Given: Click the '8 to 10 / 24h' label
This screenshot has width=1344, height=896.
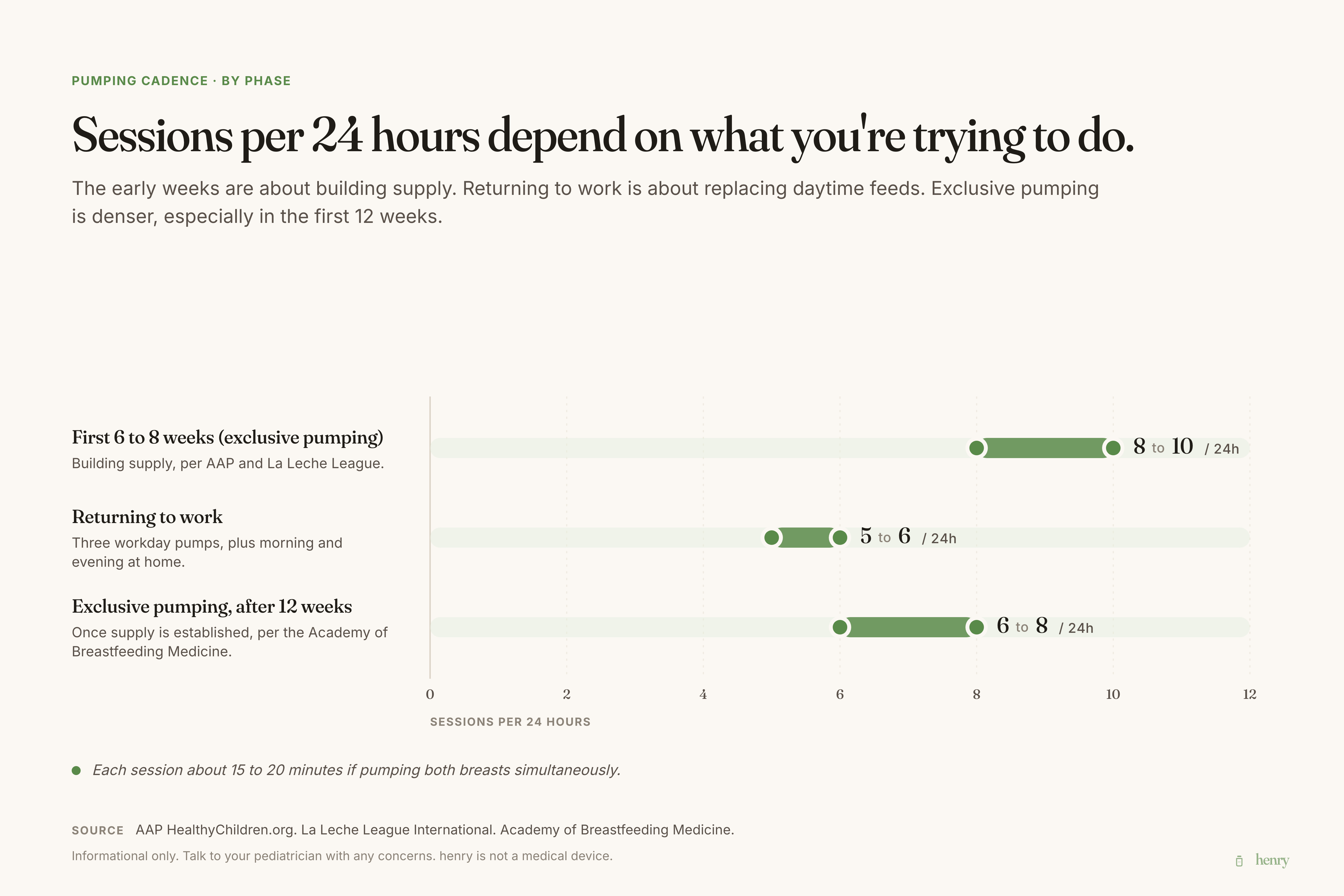Looking at the screenshot, I should [x=1186, y=447].
